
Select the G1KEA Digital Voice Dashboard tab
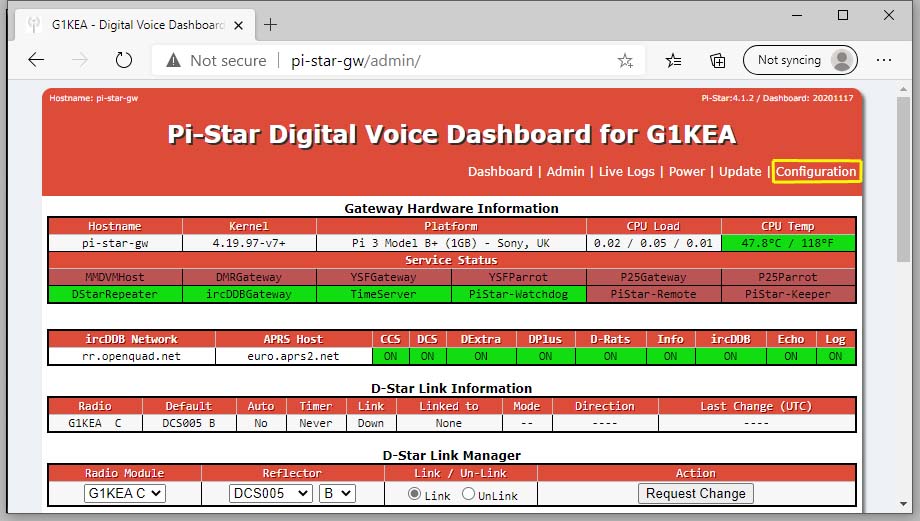(x=136, y=25)
